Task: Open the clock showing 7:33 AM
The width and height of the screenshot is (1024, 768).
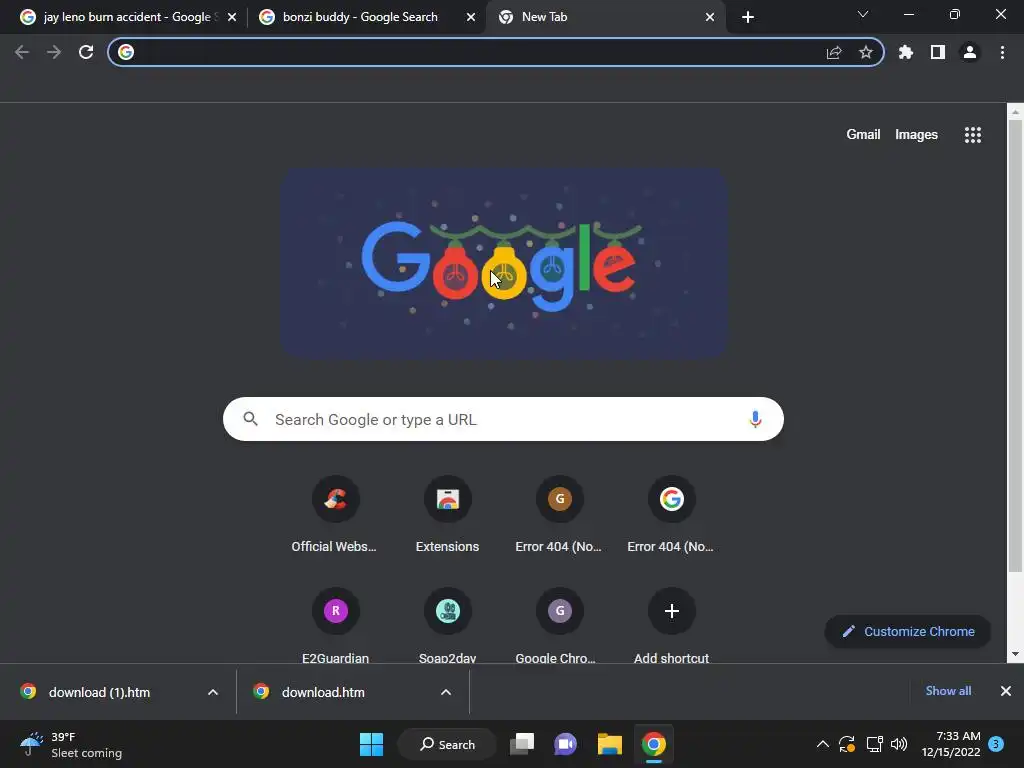Action: pos(951,744)
